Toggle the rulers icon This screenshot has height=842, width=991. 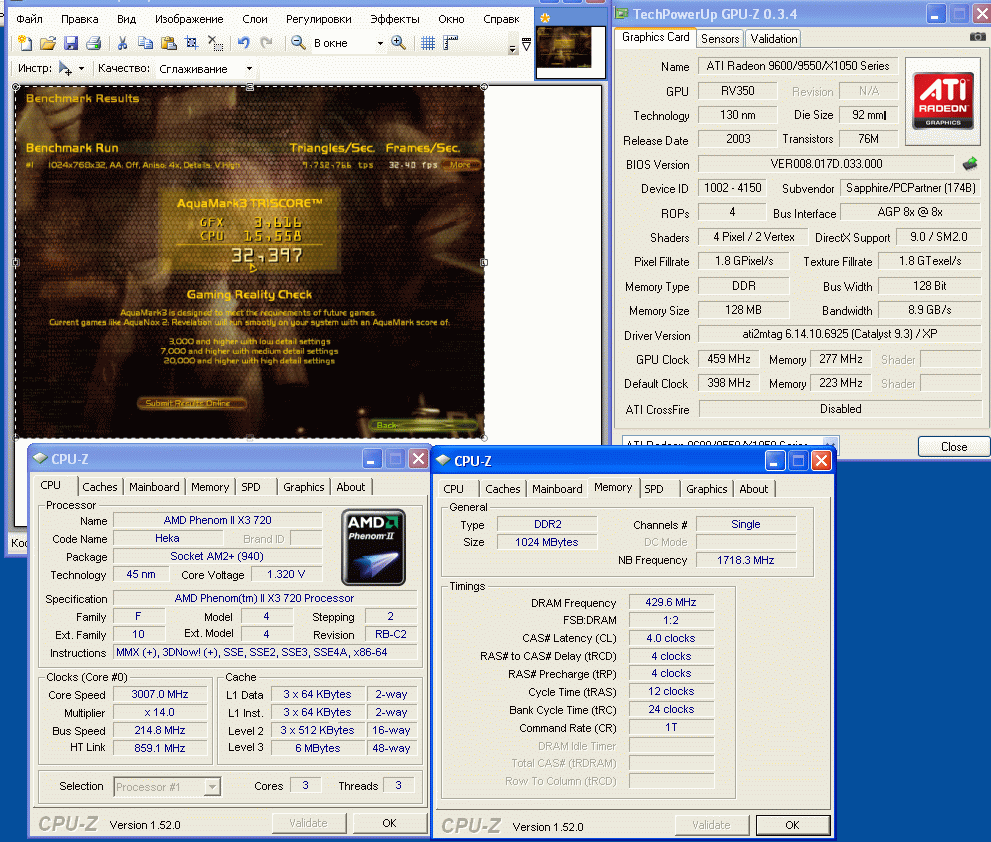(450, 43)
